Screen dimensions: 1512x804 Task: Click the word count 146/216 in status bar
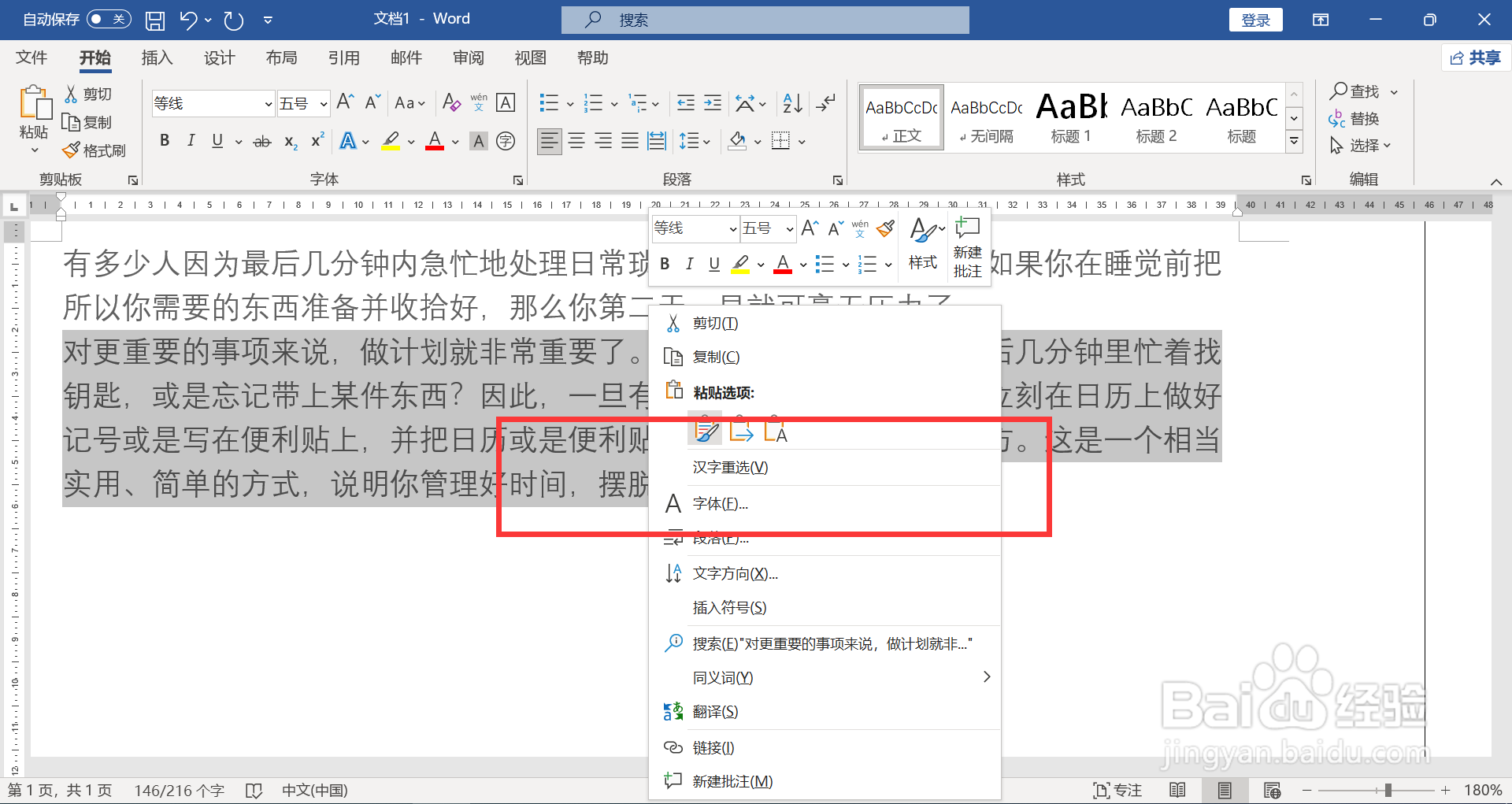pos(179,790)
